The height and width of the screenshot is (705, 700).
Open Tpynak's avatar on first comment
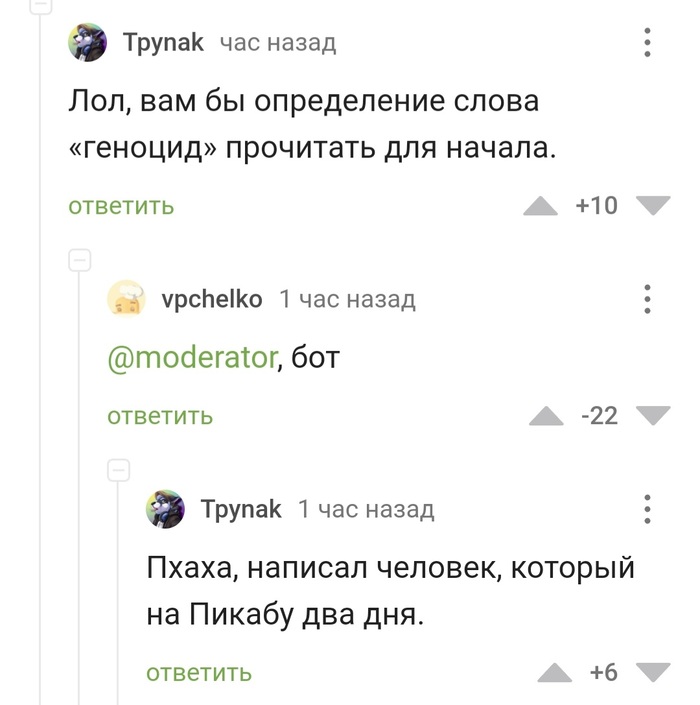[x=87, y=43]
